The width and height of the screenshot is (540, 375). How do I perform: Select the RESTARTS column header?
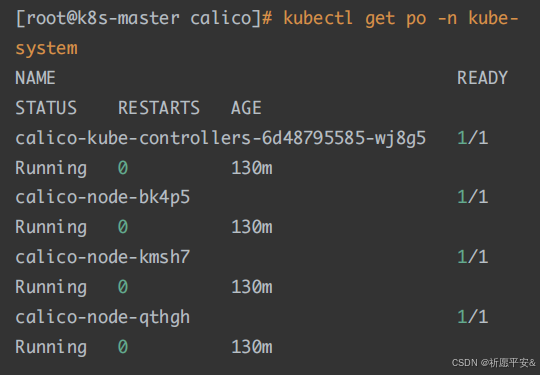(159, 108)
